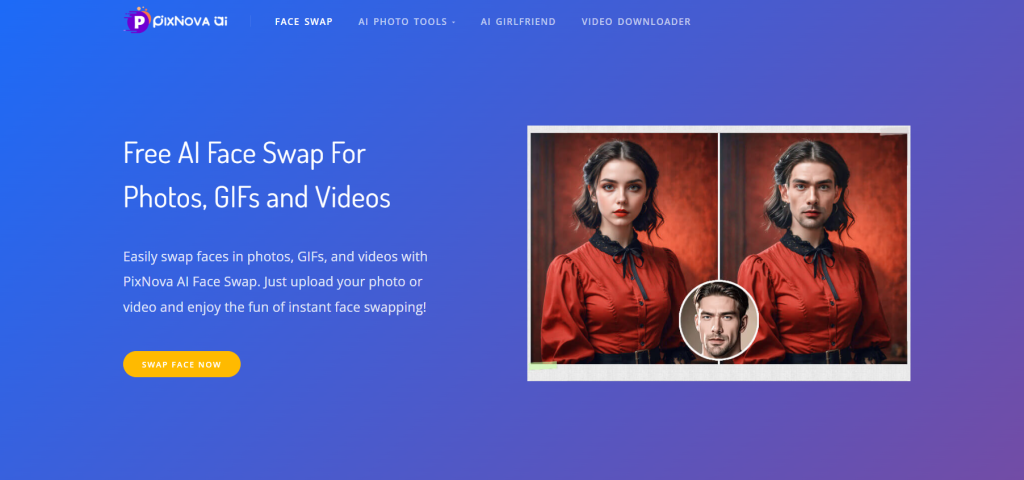
Task: Click the PixNova AI wordmark text
Action: point(190,22)
